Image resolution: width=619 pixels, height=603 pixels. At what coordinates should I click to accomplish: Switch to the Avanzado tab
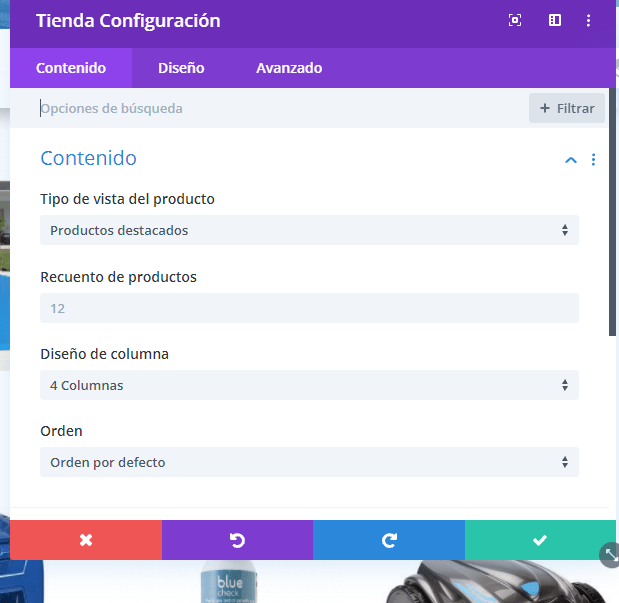point(289,68)
